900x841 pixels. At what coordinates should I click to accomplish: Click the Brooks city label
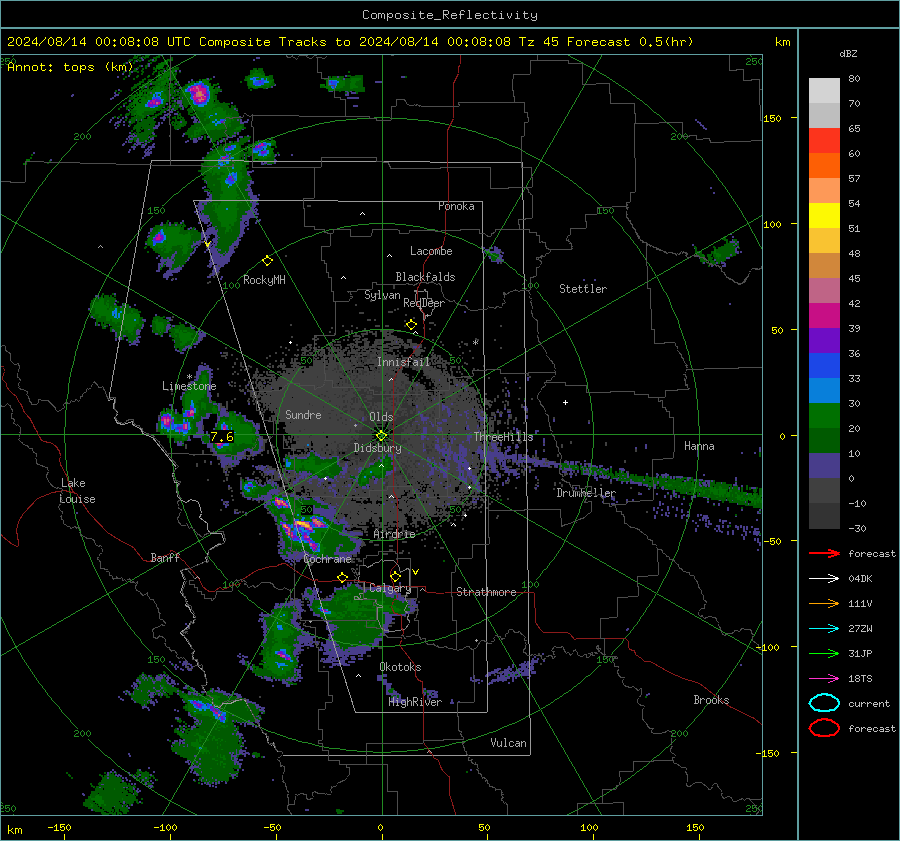(x=711, y=700)
